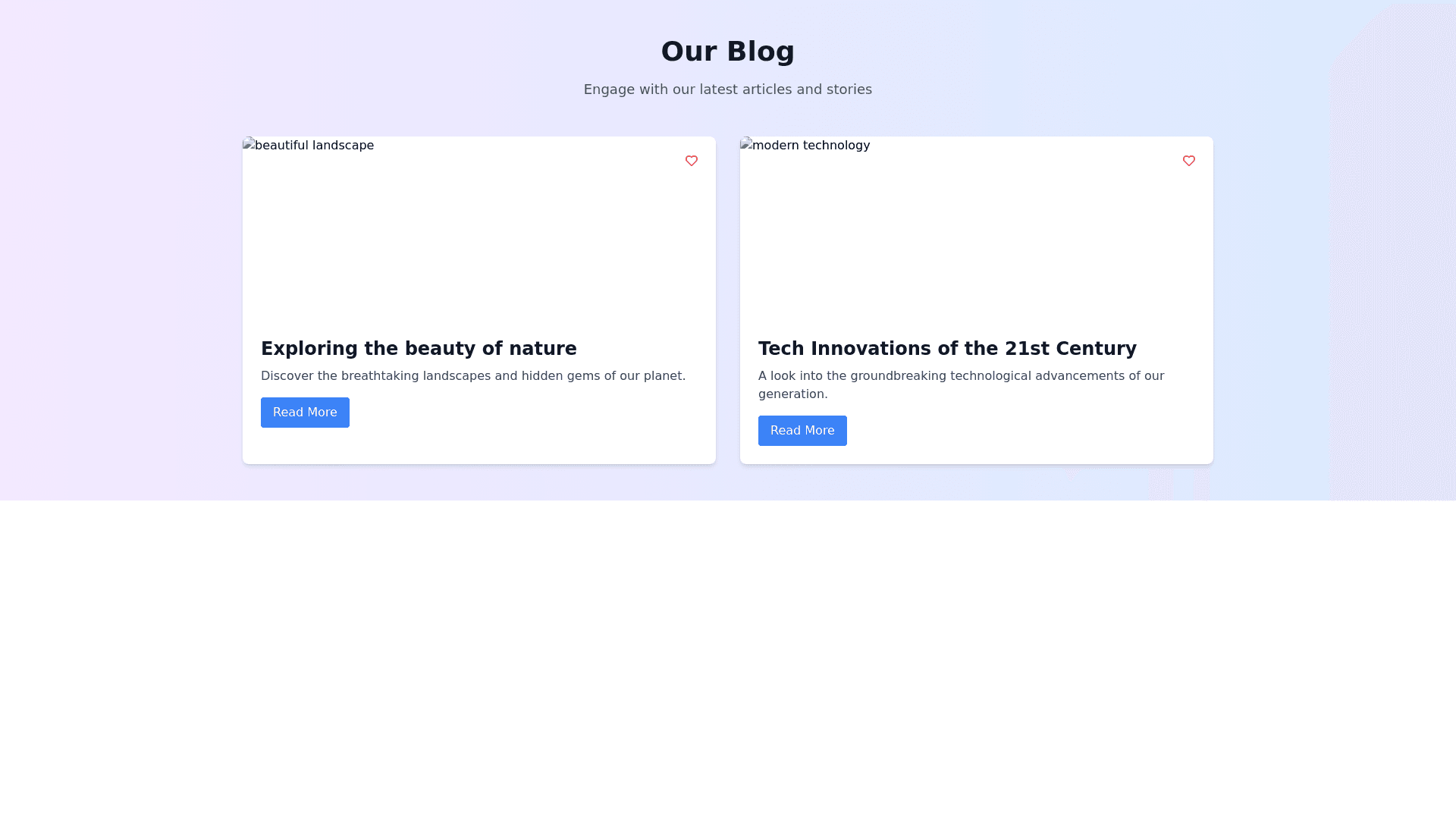Like the nature article with heart icon
Image resolution: width=1456 pixels, height=819 pixels.
(691, 161)
